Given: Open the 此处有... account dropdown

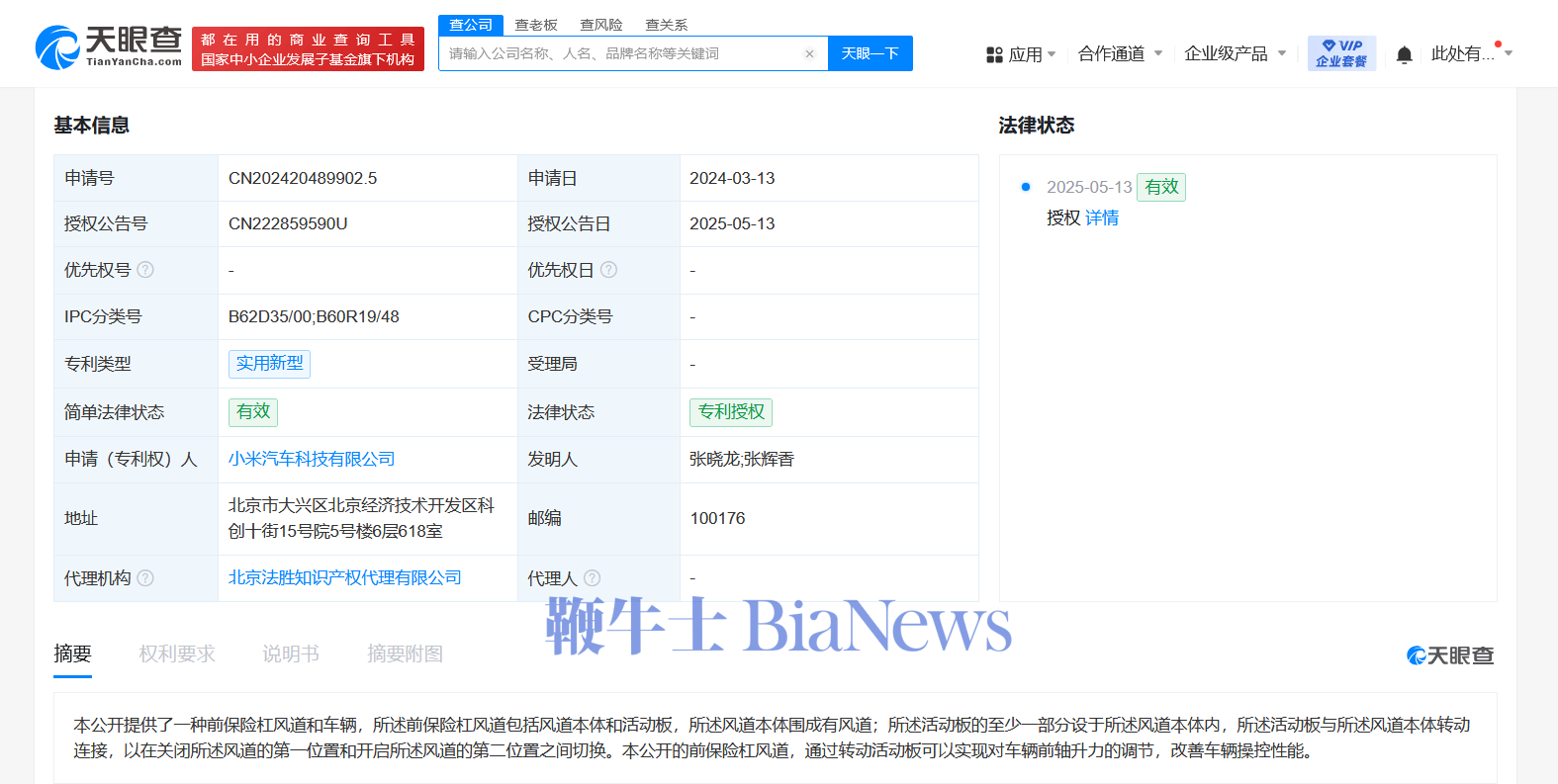Looking at the screenshot, I should [1472, 53].
